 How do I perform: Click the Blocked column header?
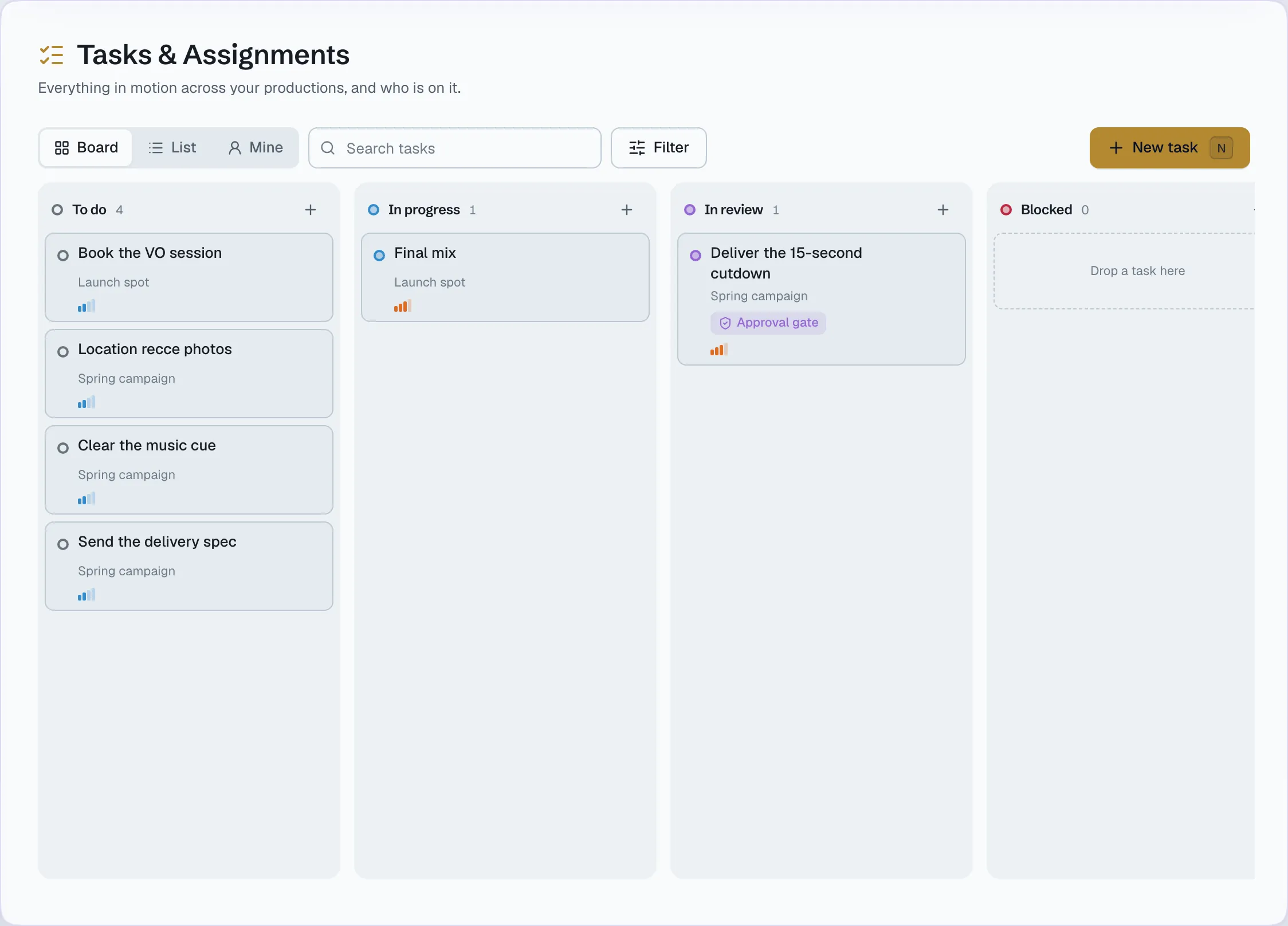click(x=1046, y=210)
